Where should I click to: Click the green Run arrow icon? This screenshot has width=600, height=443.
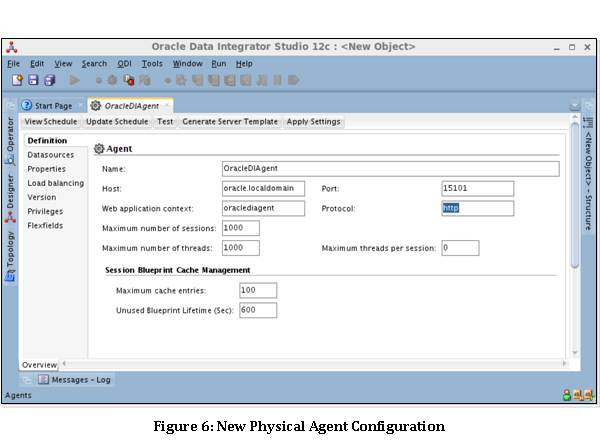(75, 80)
